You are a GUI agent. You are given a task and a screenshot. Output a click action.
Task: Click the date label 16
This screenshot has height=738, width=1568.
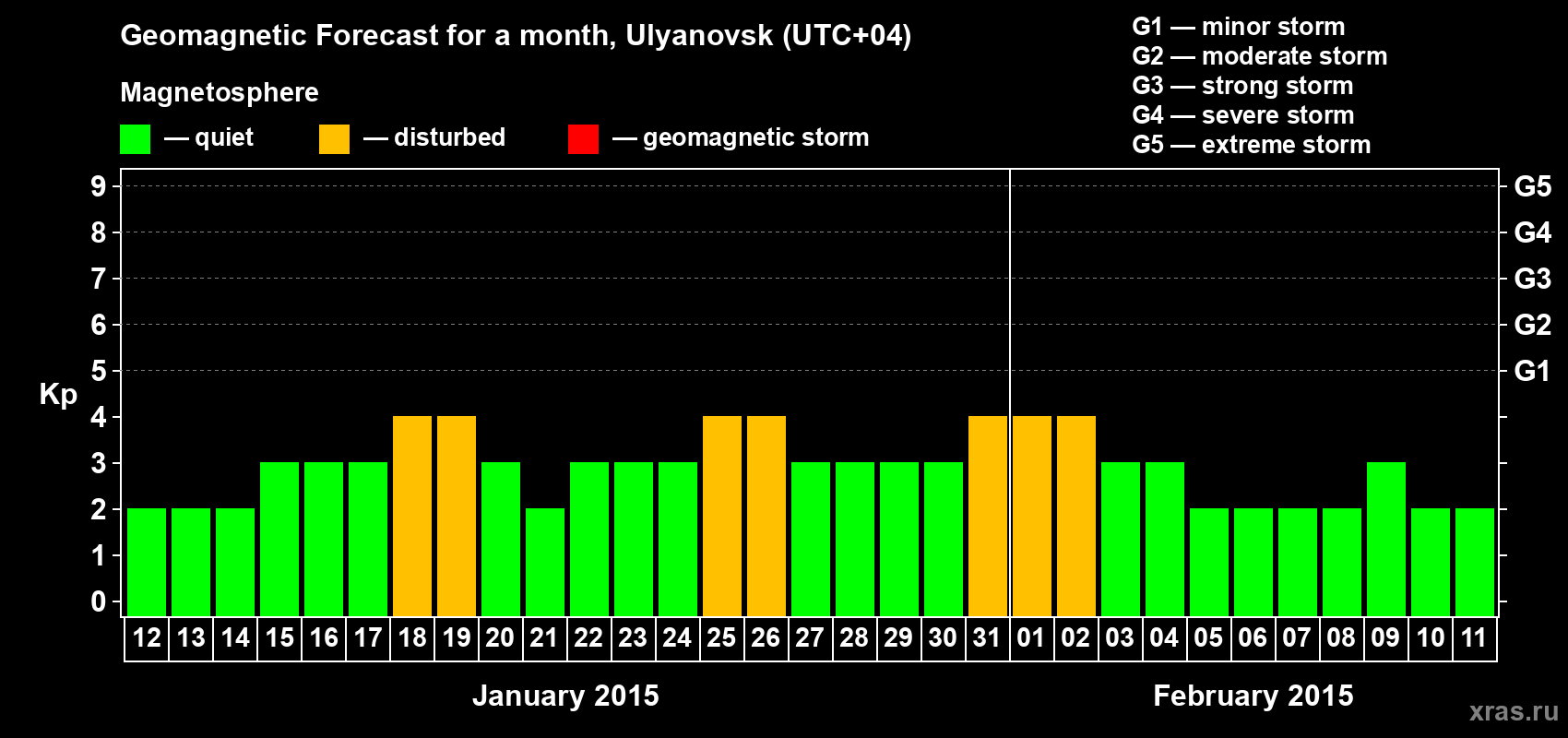tap(324, 637)
